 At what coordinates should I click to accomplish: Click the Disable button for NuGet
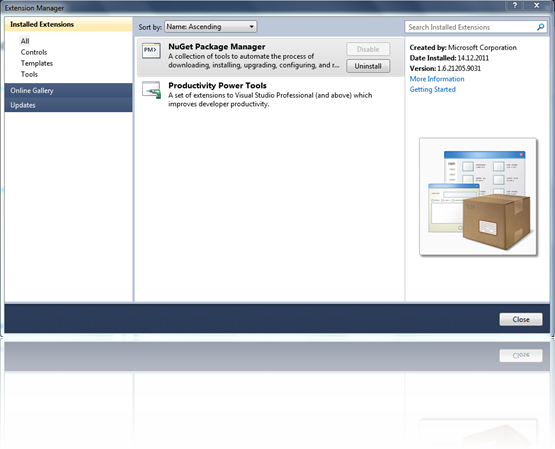(368, 49)
